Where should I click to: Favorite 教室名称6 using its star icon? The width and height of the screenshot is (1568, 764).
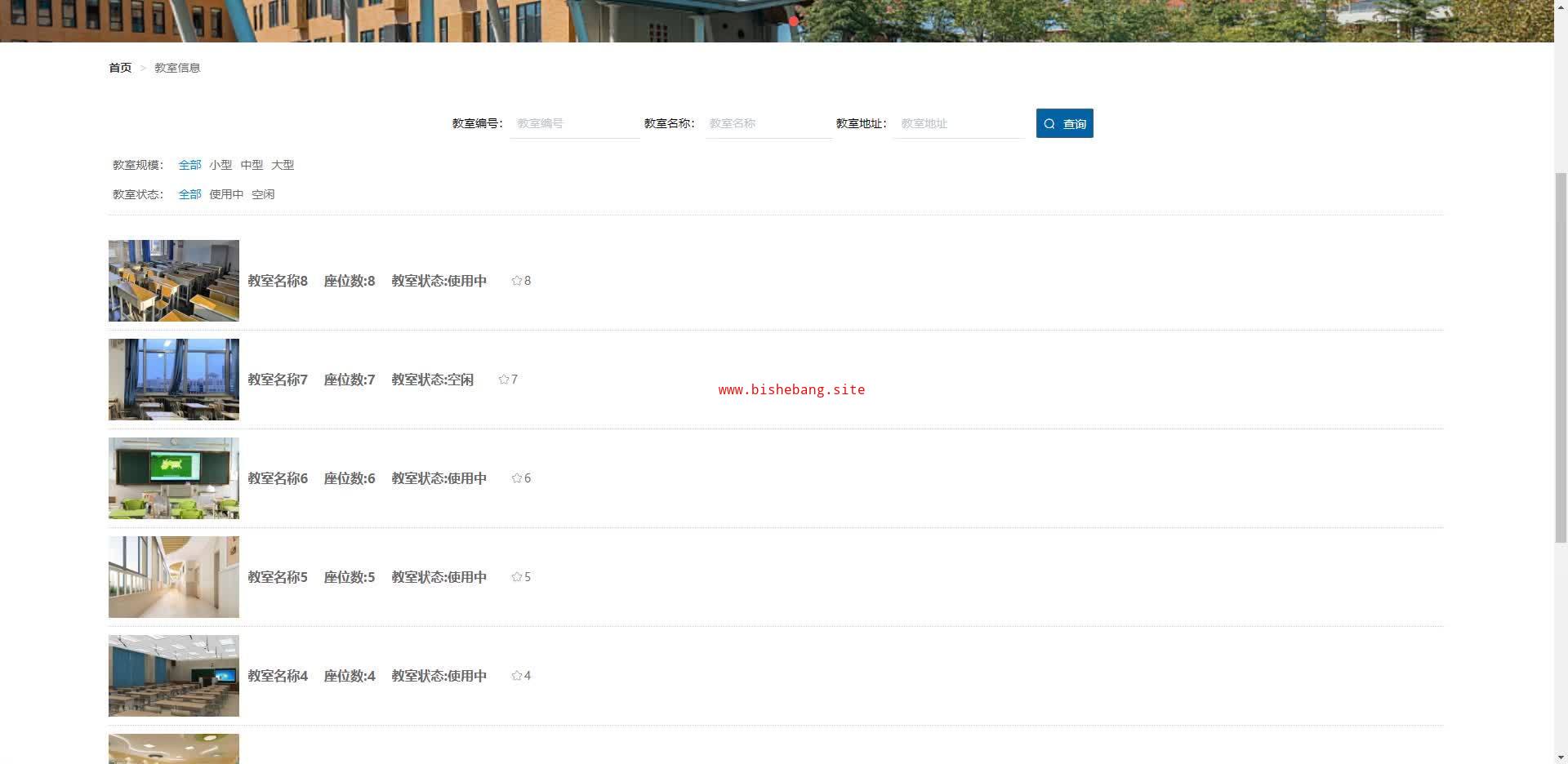point(516,478)
